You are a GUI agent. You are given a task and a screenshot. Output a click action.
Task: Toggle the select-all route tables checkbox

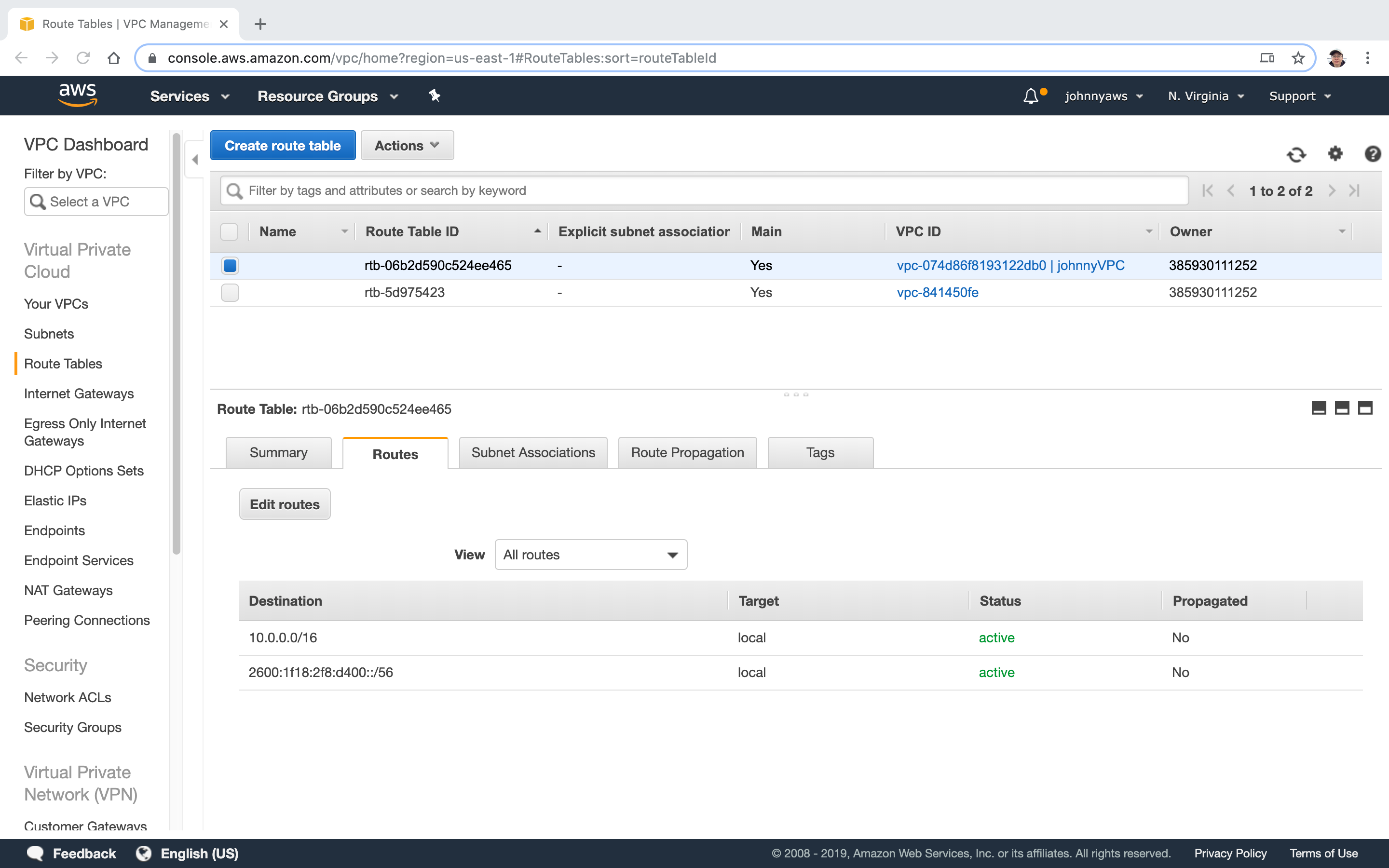pyautogui.click(x=229, y=231)
